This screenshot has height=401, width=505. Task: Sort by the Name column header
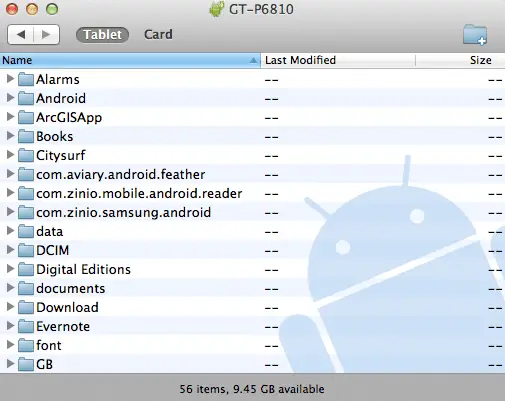tap(130, 60)
